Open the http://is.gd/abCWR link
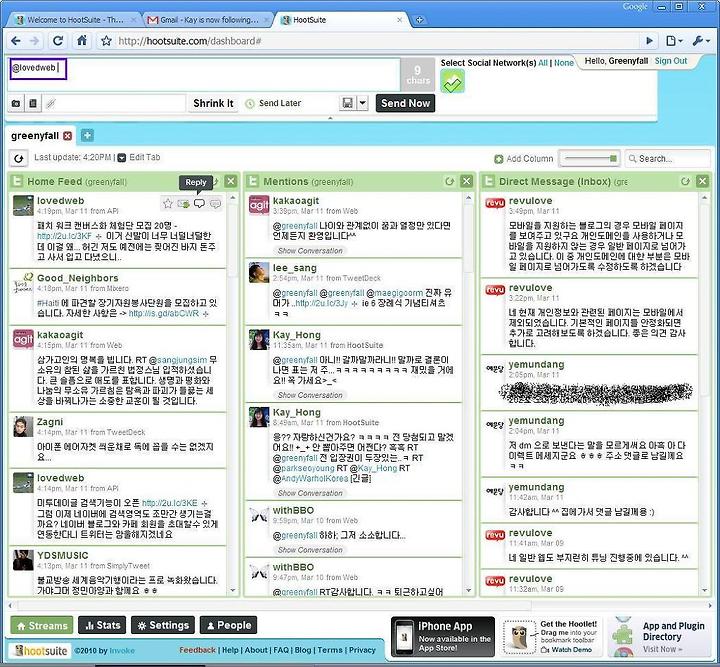The height and width of the screenshot is (667, 720). [163, 314]
